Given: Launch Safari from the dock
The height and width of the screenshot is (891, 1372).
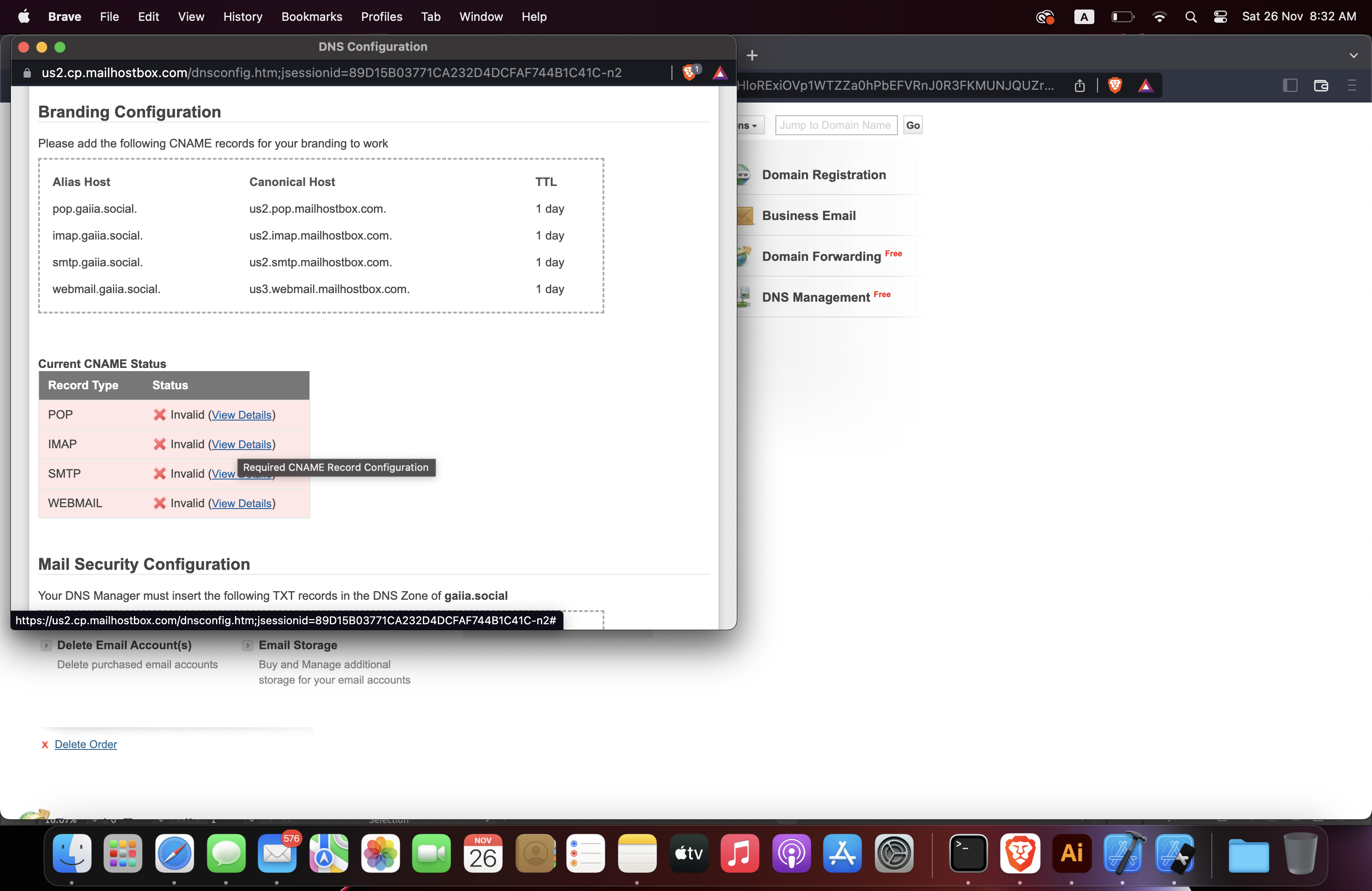Looking at the screenshot, I should coord(174,853).
